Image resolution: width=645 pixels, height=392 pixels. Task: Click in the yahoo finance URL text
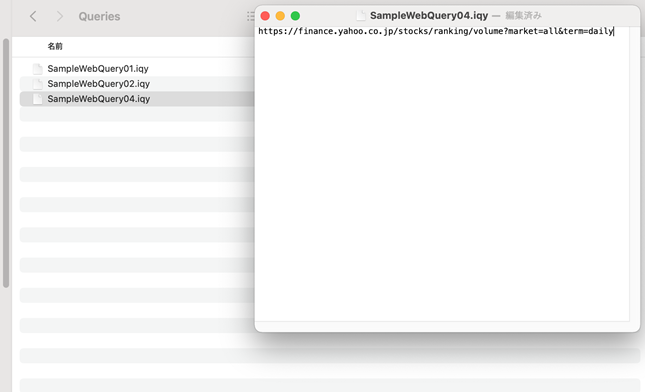[436, 31]
